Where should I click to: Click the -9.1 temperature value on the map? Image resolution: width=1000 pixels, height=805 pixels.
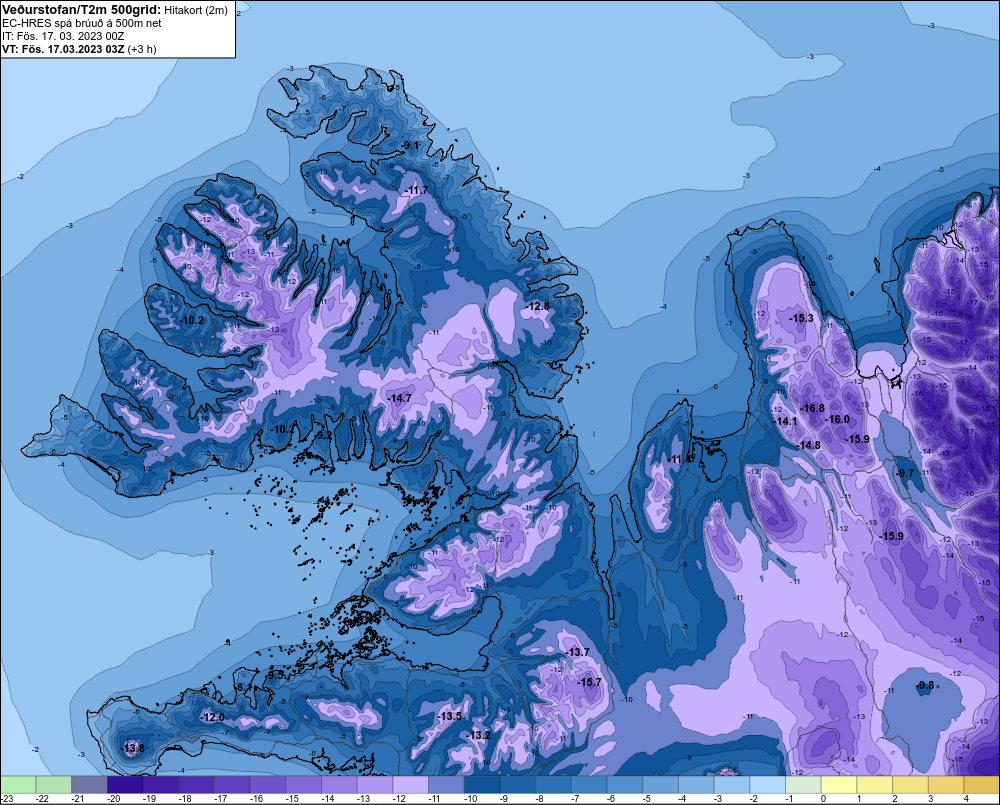[x=409, y=145]
